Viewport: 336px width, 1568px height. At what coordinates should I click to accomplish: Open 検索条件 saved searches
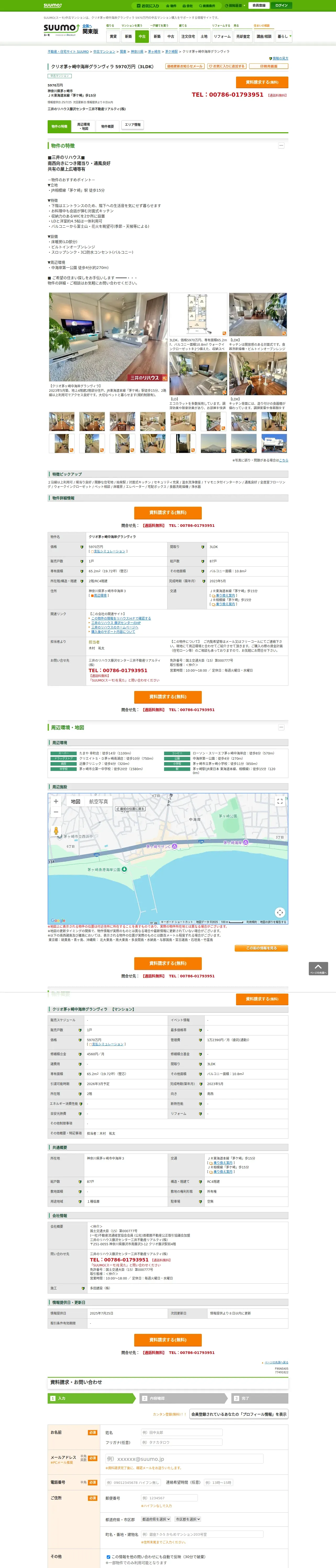[207, 5]
